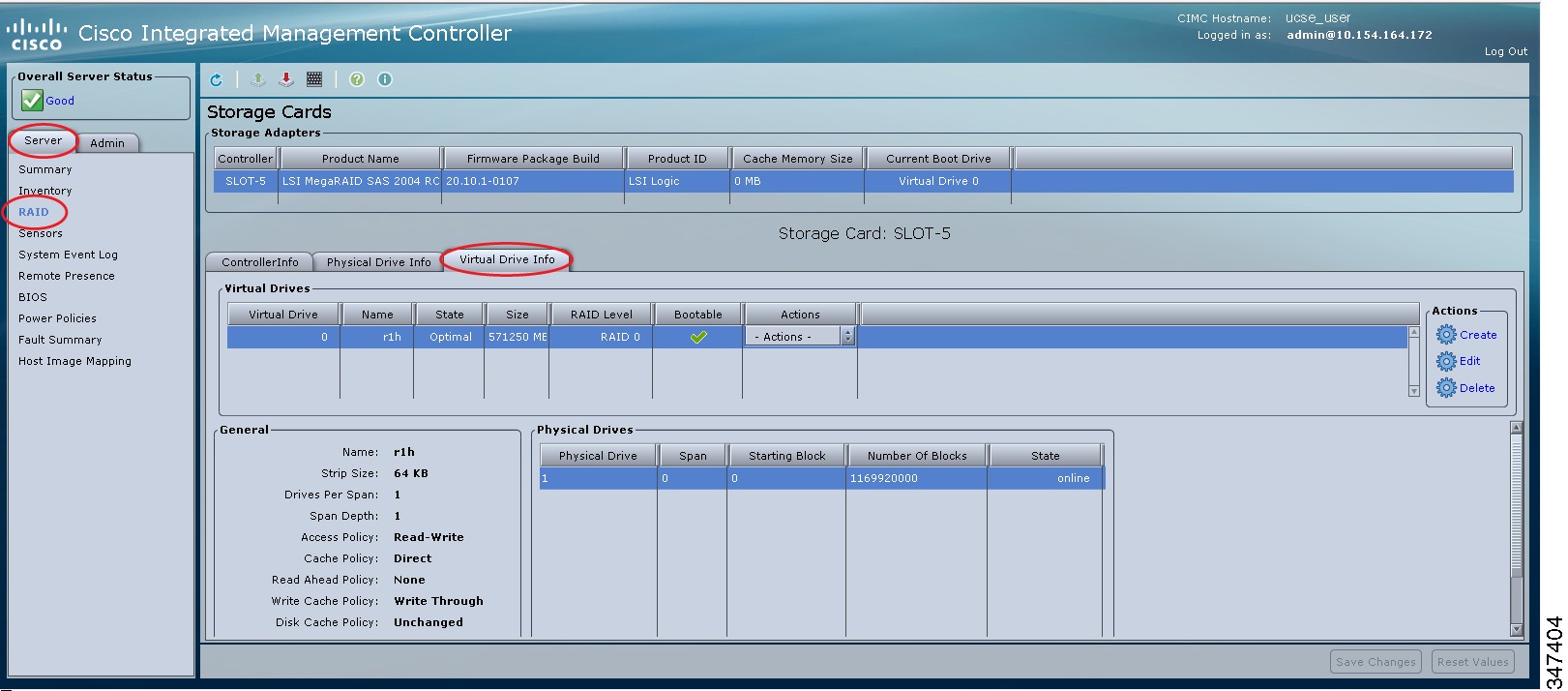The height and width of the screenshot is (691, 1568).
Task: Open Summary in the Server menu
Action: tap(45, 169)
